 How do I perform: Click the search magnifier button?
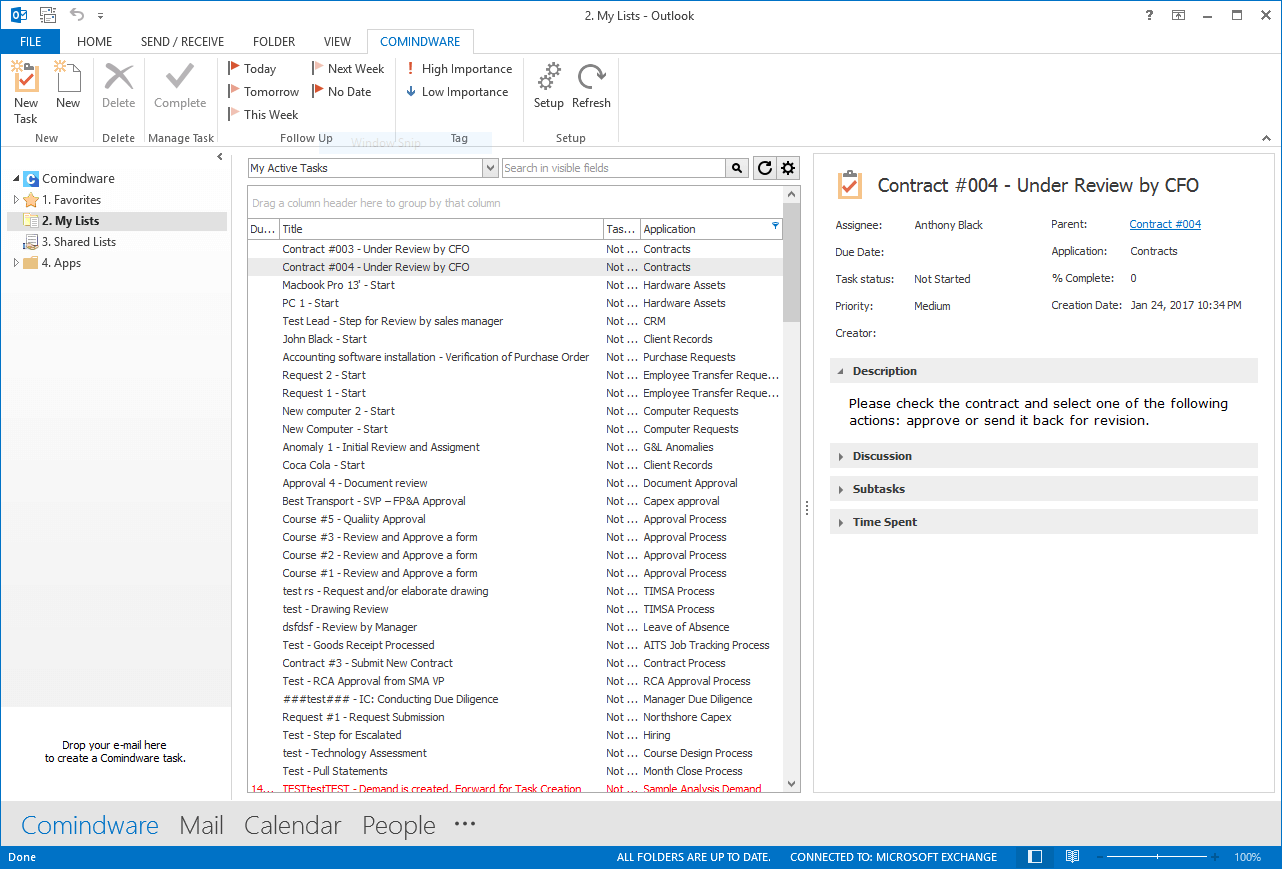737,168
